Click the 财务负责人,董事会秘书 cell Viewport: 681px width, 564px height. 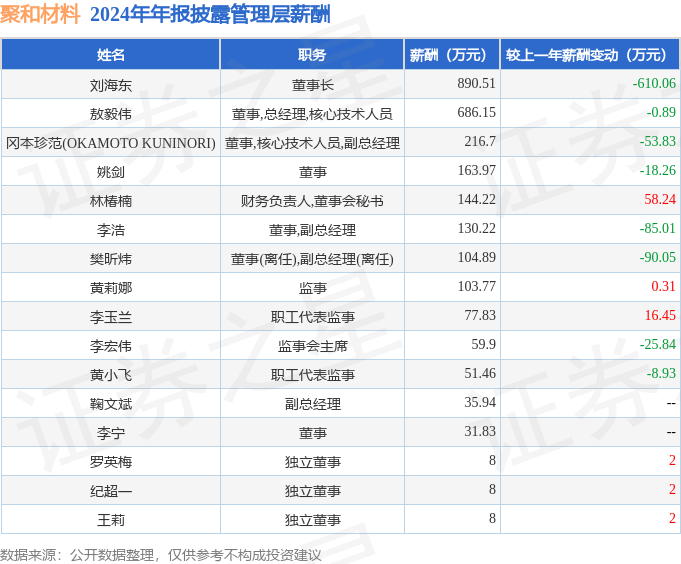(312, 201)
